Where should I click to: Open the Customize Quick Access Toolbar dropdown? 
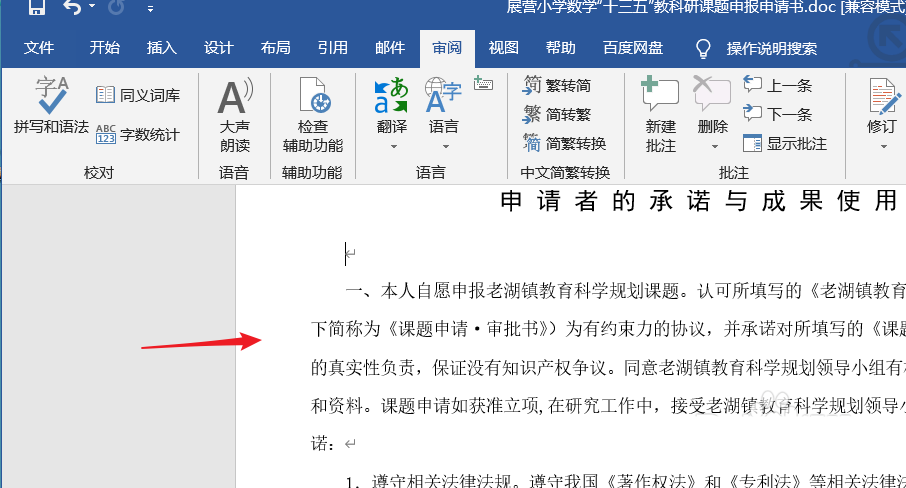click(x=150, y=8)
